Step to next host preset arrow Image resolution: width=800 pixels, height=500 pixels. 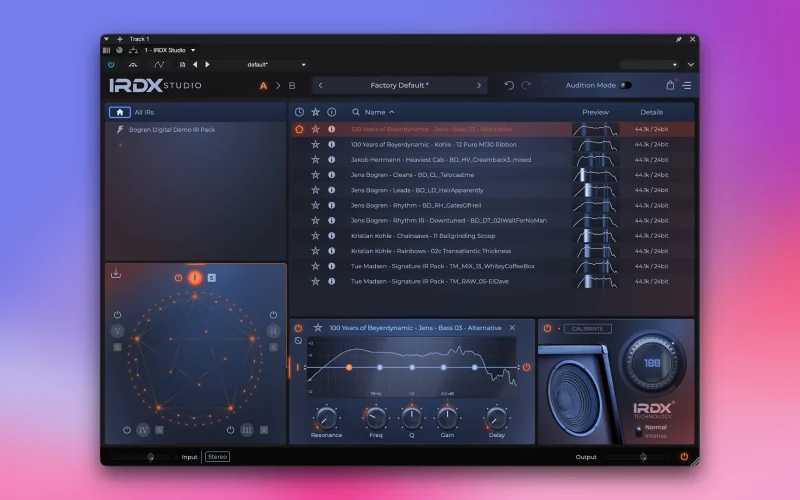tap(207, 65)
